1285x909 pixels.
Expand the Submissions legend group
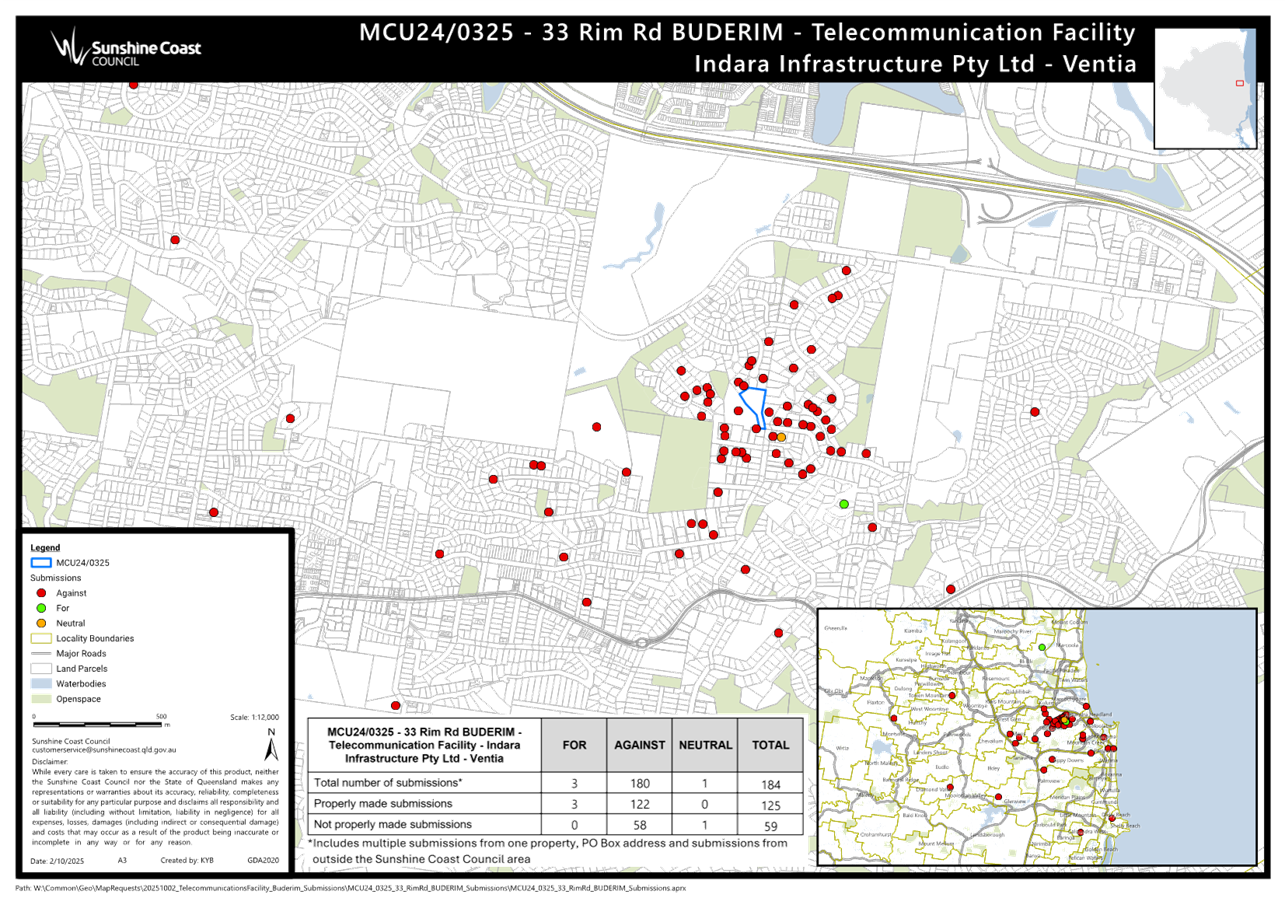tap(54, 578)
